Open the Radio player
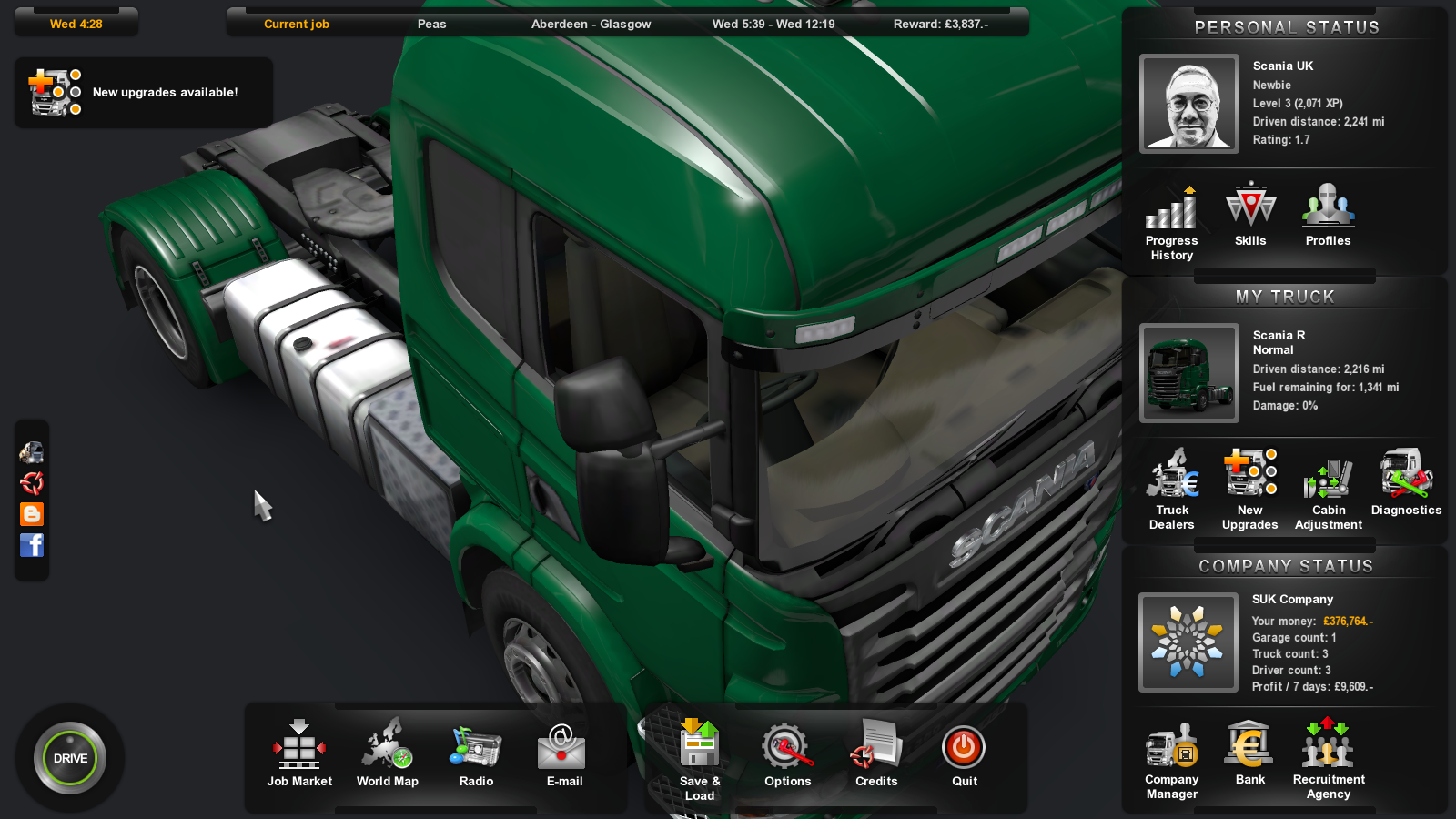 476,752
